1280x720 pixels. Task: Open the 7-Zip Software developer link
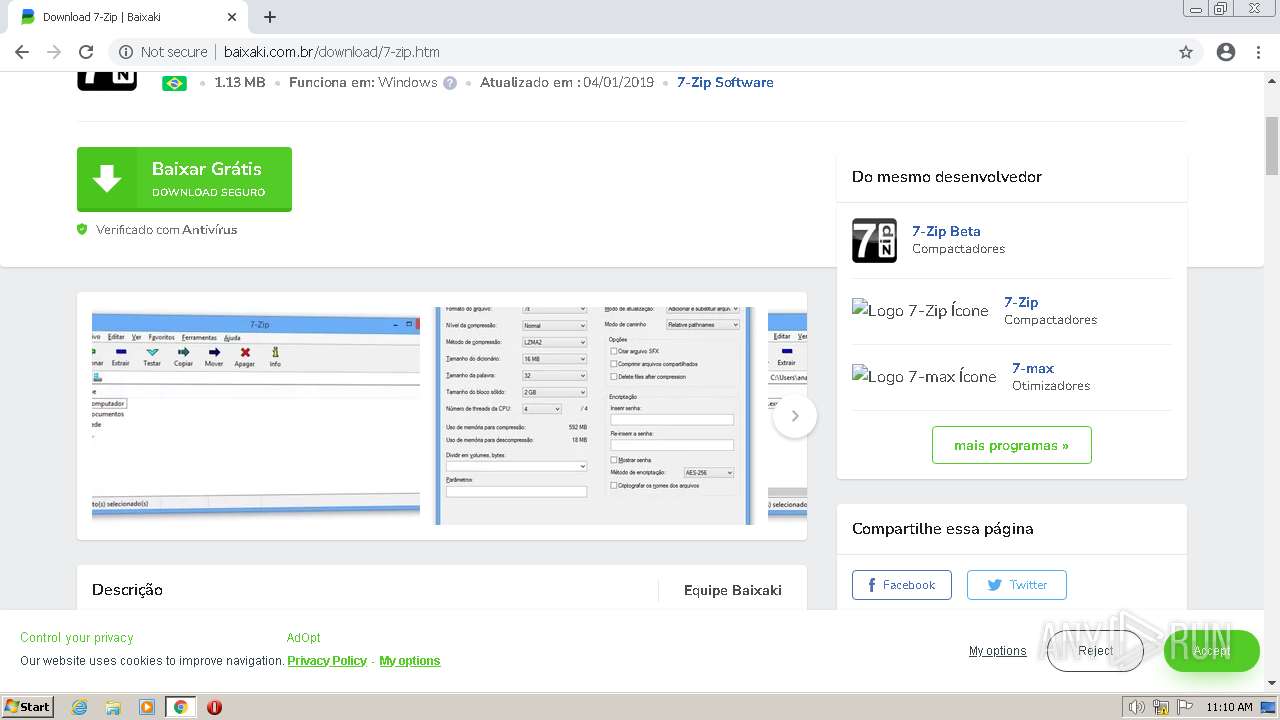click(x=725, y=82)
